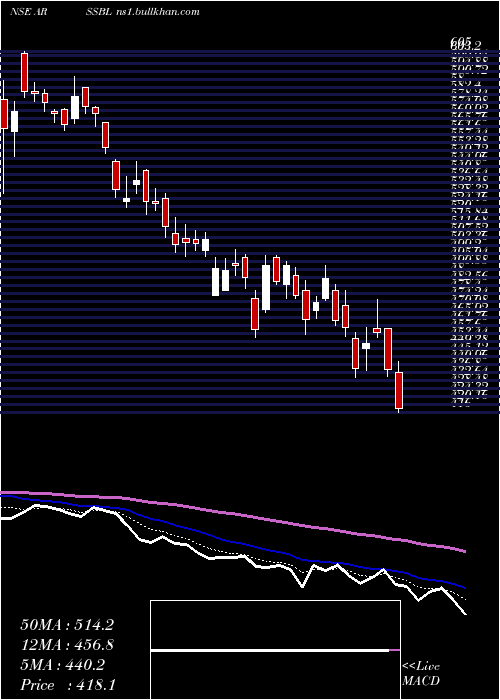Click the "12MA : 456.8" readout

coord(67,645)
